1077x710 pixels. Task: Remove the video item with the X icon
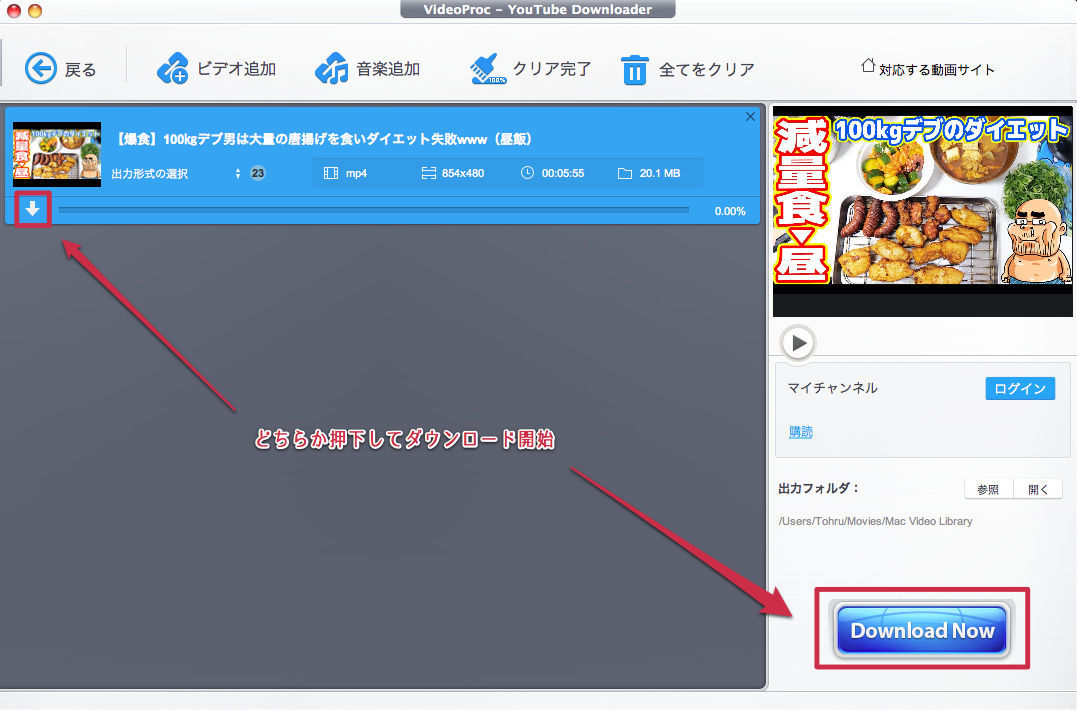[750, 117]
